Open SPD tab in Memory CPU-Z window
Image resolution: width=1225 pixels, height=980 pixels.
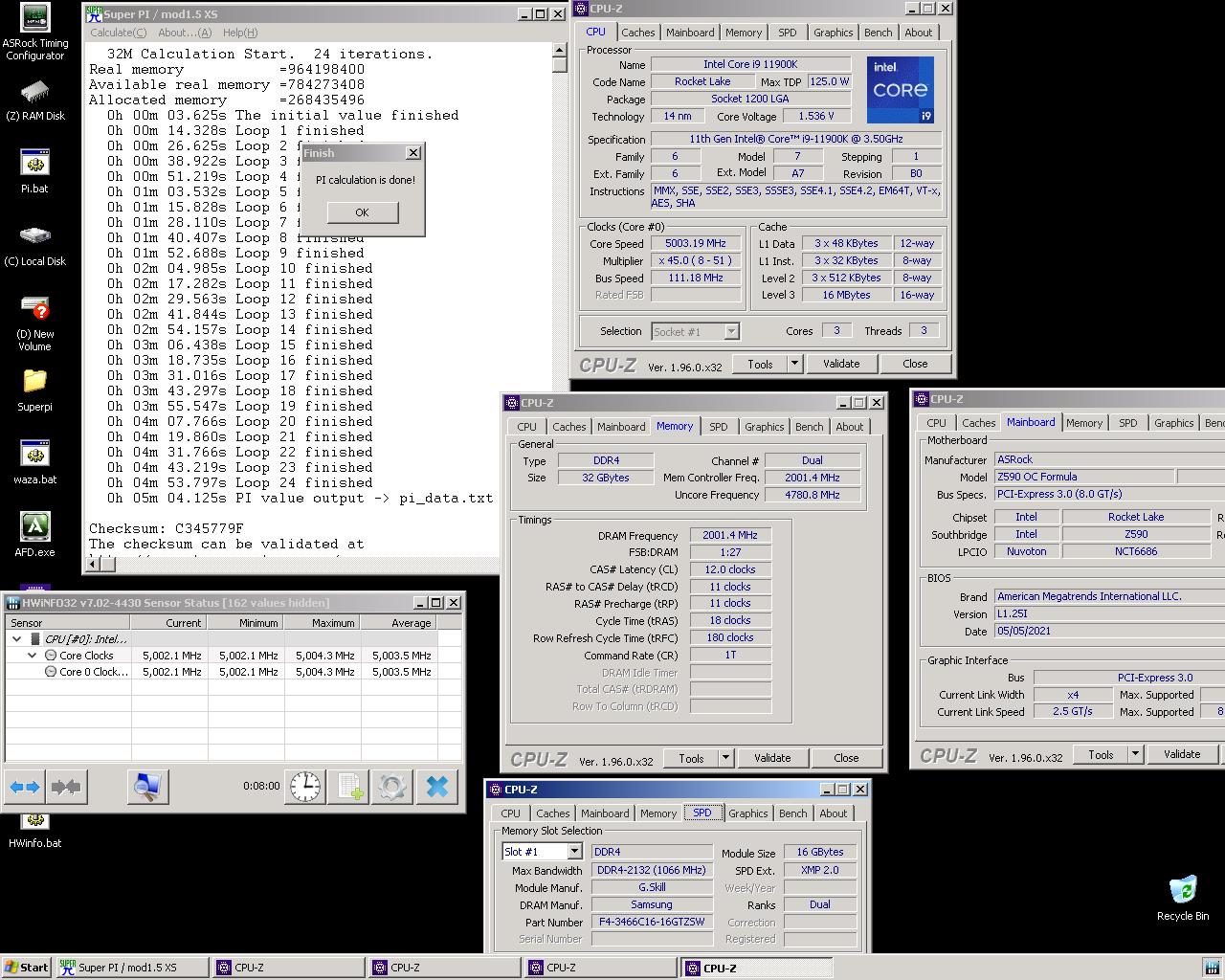pos(718,427)
